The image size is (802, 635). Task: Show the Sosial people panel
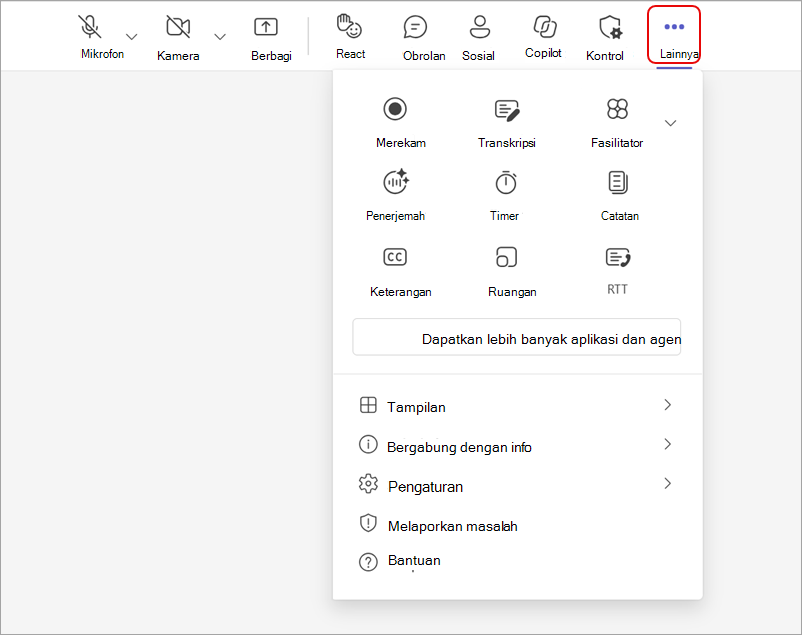(478, 37)
